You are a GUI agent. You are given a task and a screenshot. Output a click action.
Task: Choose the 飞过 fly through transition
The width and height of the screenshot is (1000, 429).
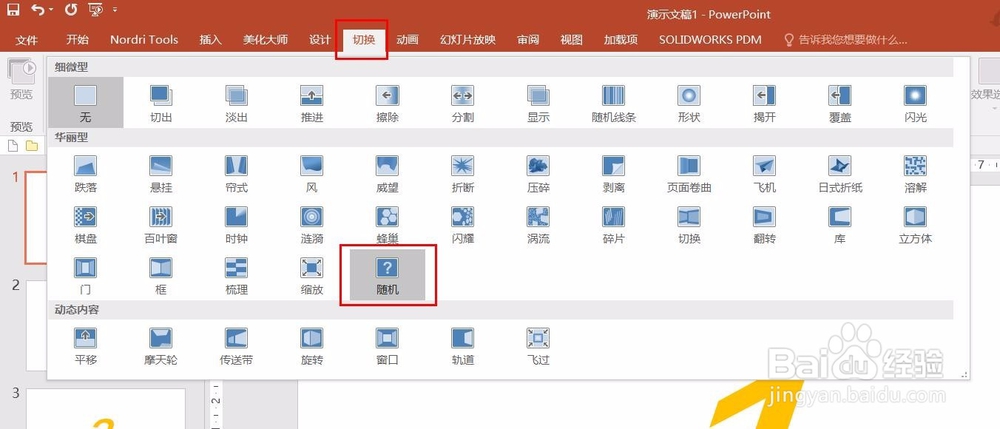point(538,345)
